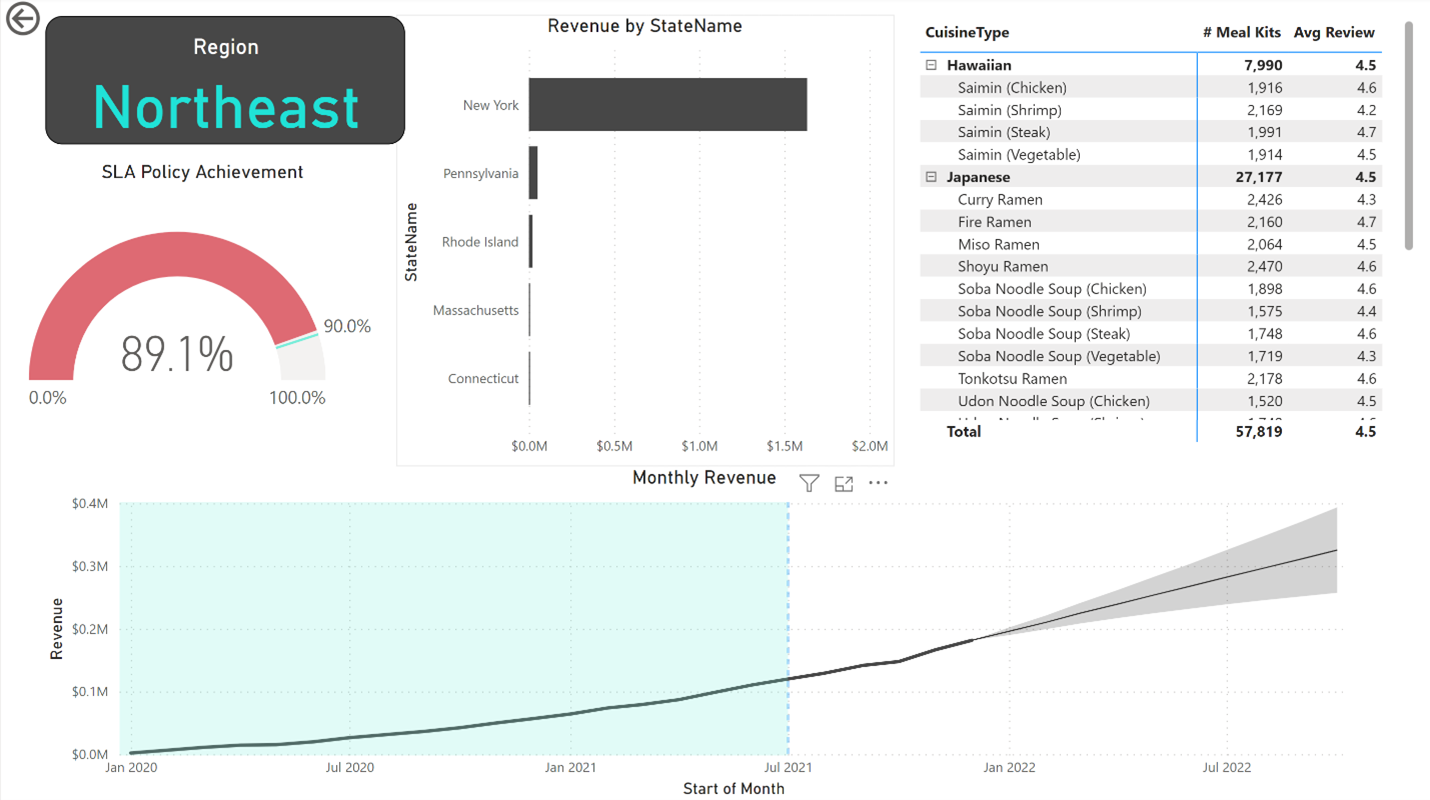Image resolution: width=1430 pixels, height=800 pixels.
Task: Select the Curry Ramen table row
Action: pos(1000,199)
